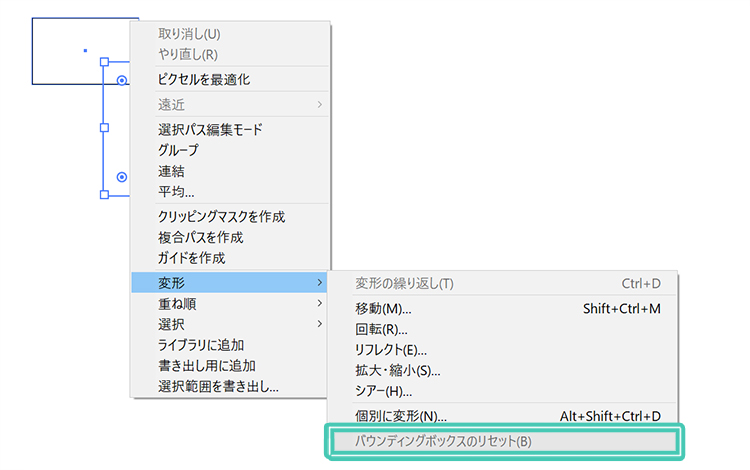Expand the 重ね順 submenu
The image size is (750, 470).
click(x=230, y=304)
